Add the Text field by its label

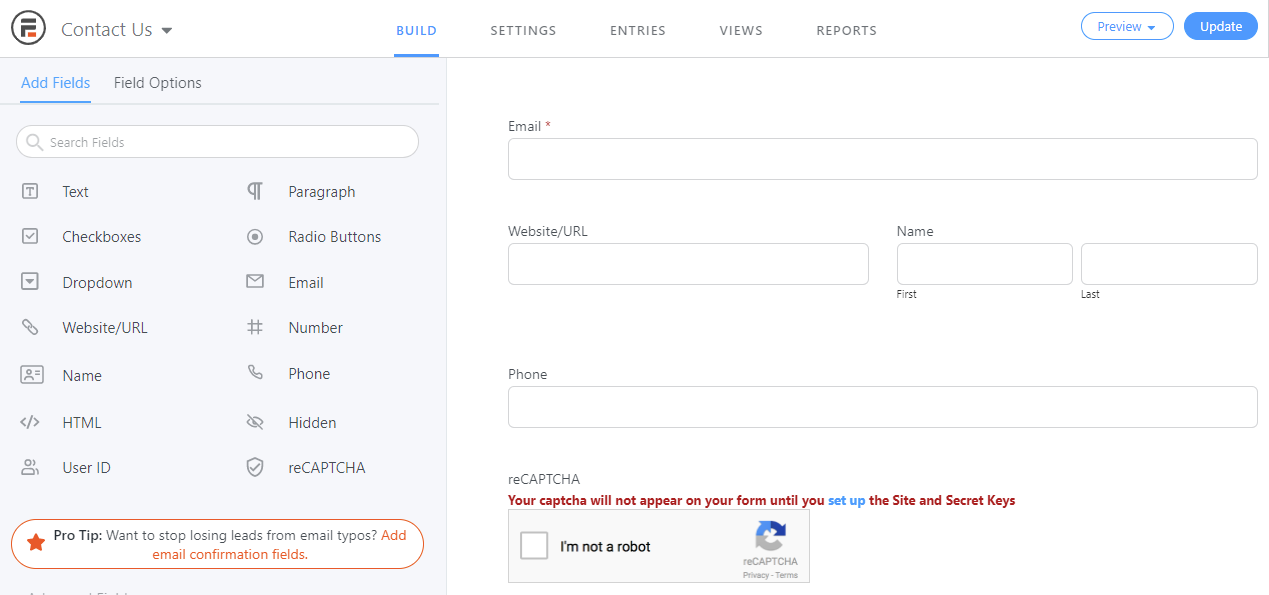pyautogui.click(x=75, y=192)
